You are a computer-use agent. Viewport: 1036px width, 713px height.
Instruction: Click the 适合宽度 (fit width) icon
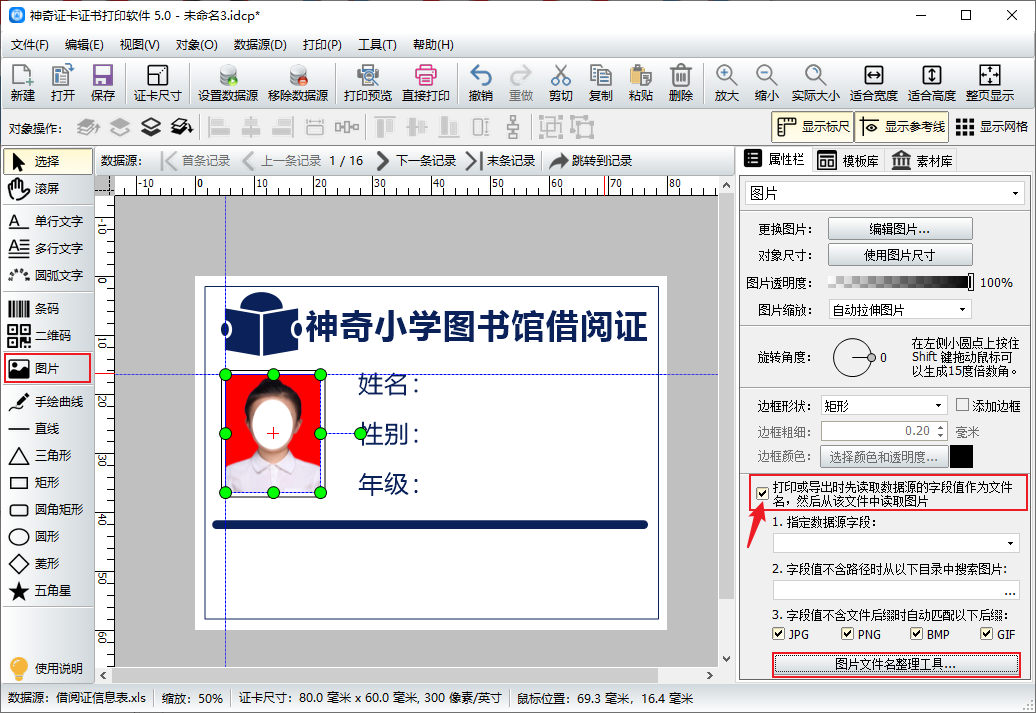pyautogui.click(x=873, y=82)
